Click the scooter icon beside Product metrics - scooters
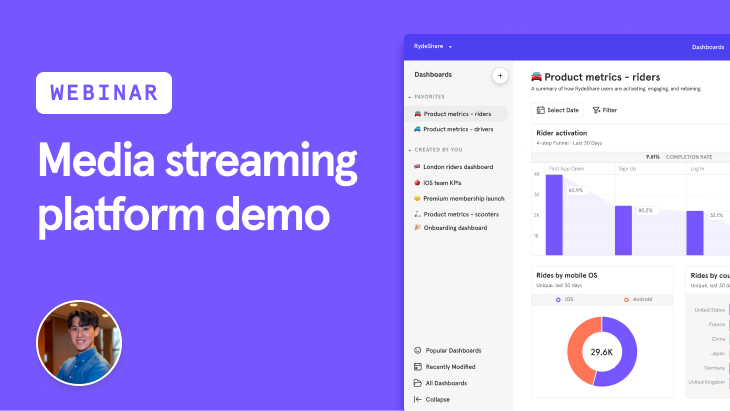 pos(418,214)
